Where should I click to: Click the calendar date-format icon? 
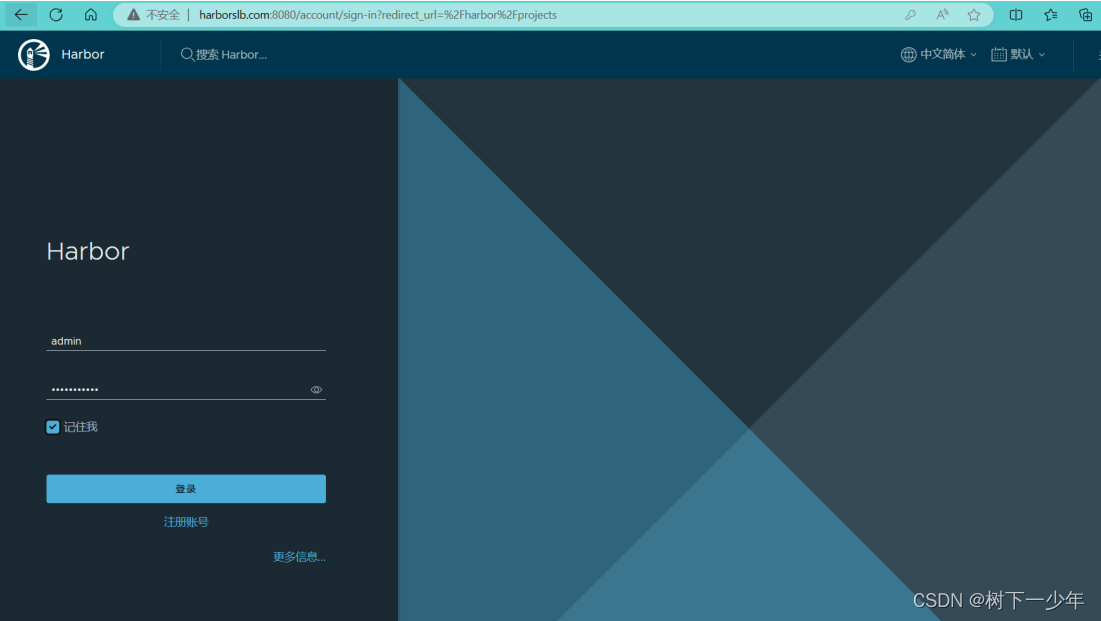click(x=998, y=54)
